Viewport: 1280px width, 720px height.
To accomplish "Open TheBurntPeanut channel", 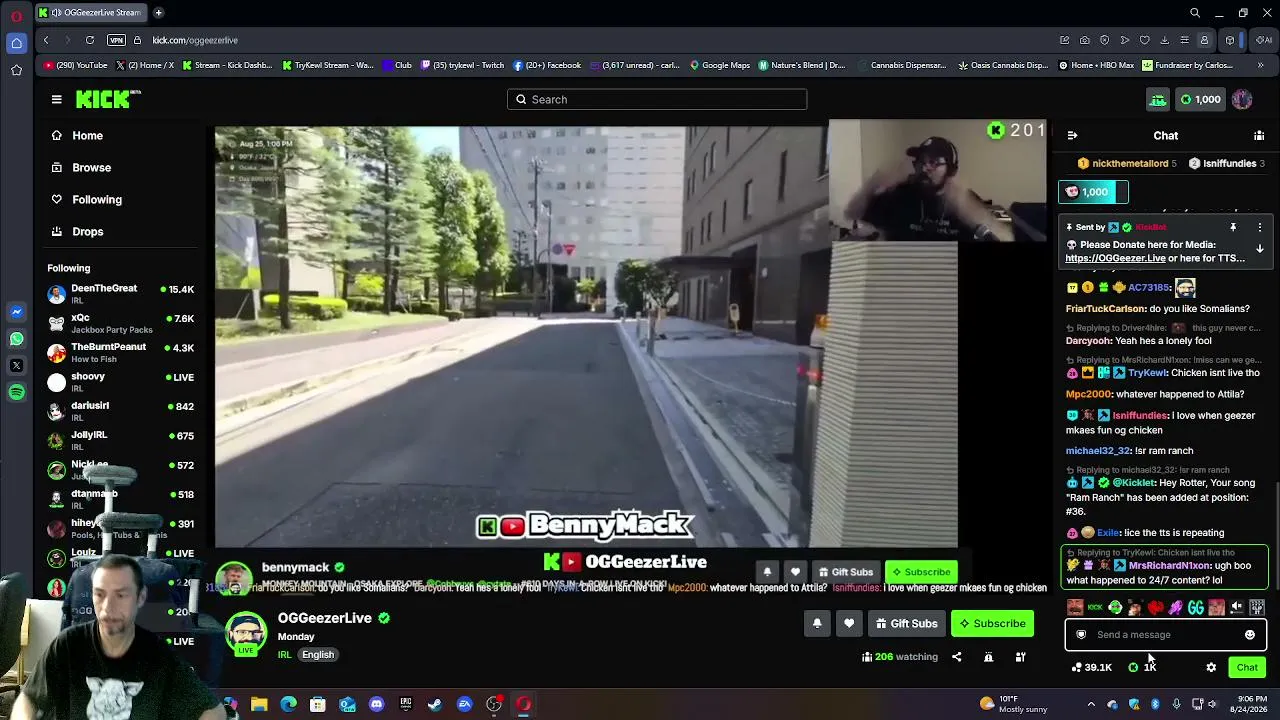I will click(x=121, y=352).
